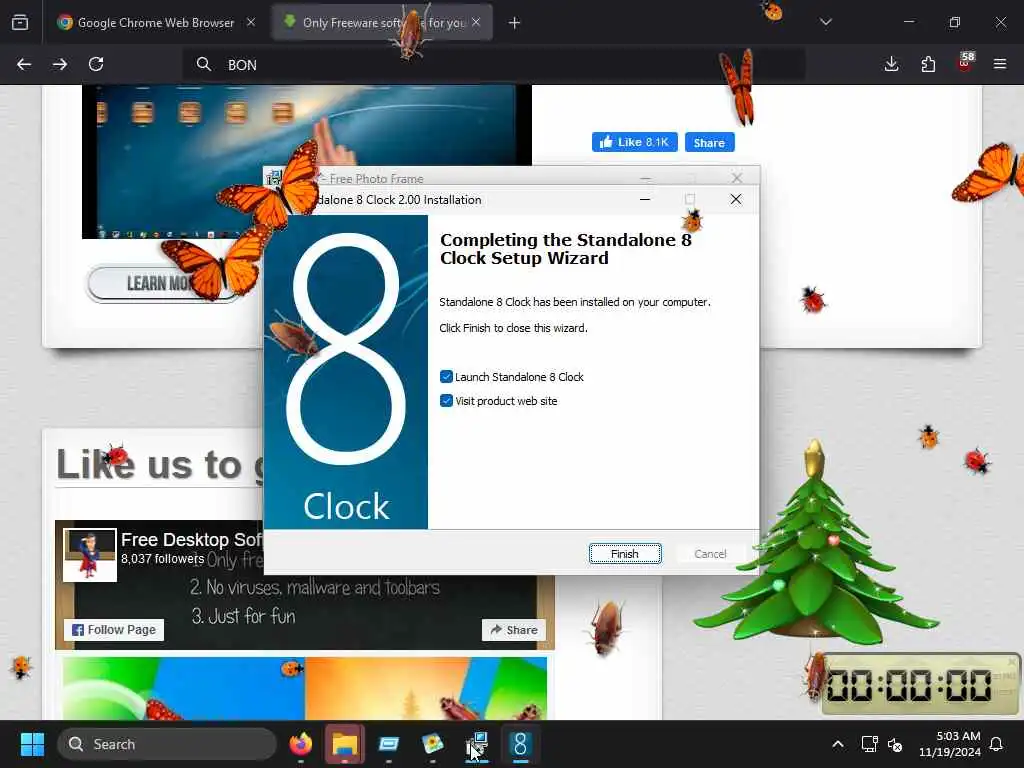This screenshot has width=1024, height=768.
Task: Open File Explorer from the taskbar
Action: pos(345,744)
